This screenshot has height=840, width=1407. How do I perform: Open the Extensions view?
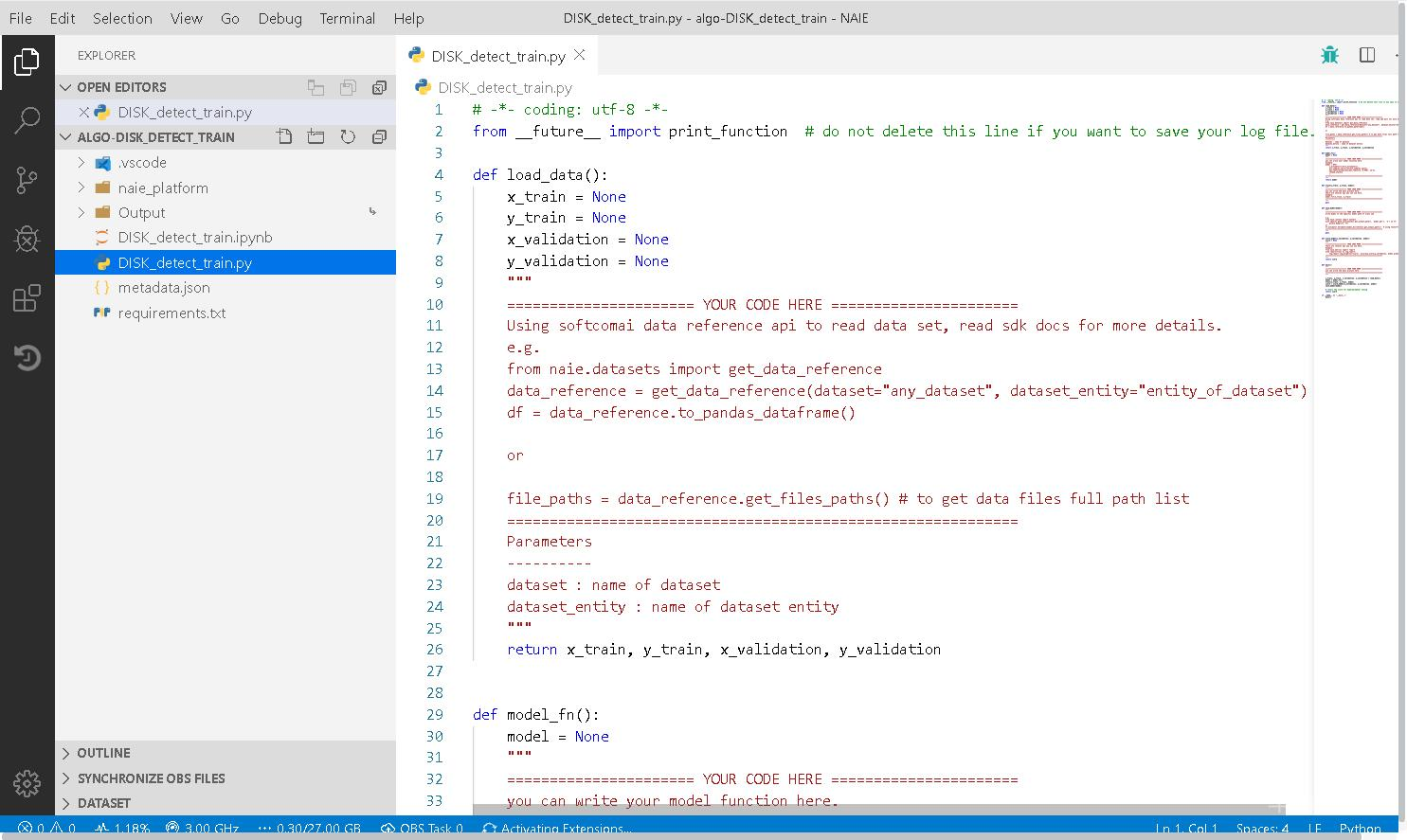[x=27, y=298]
